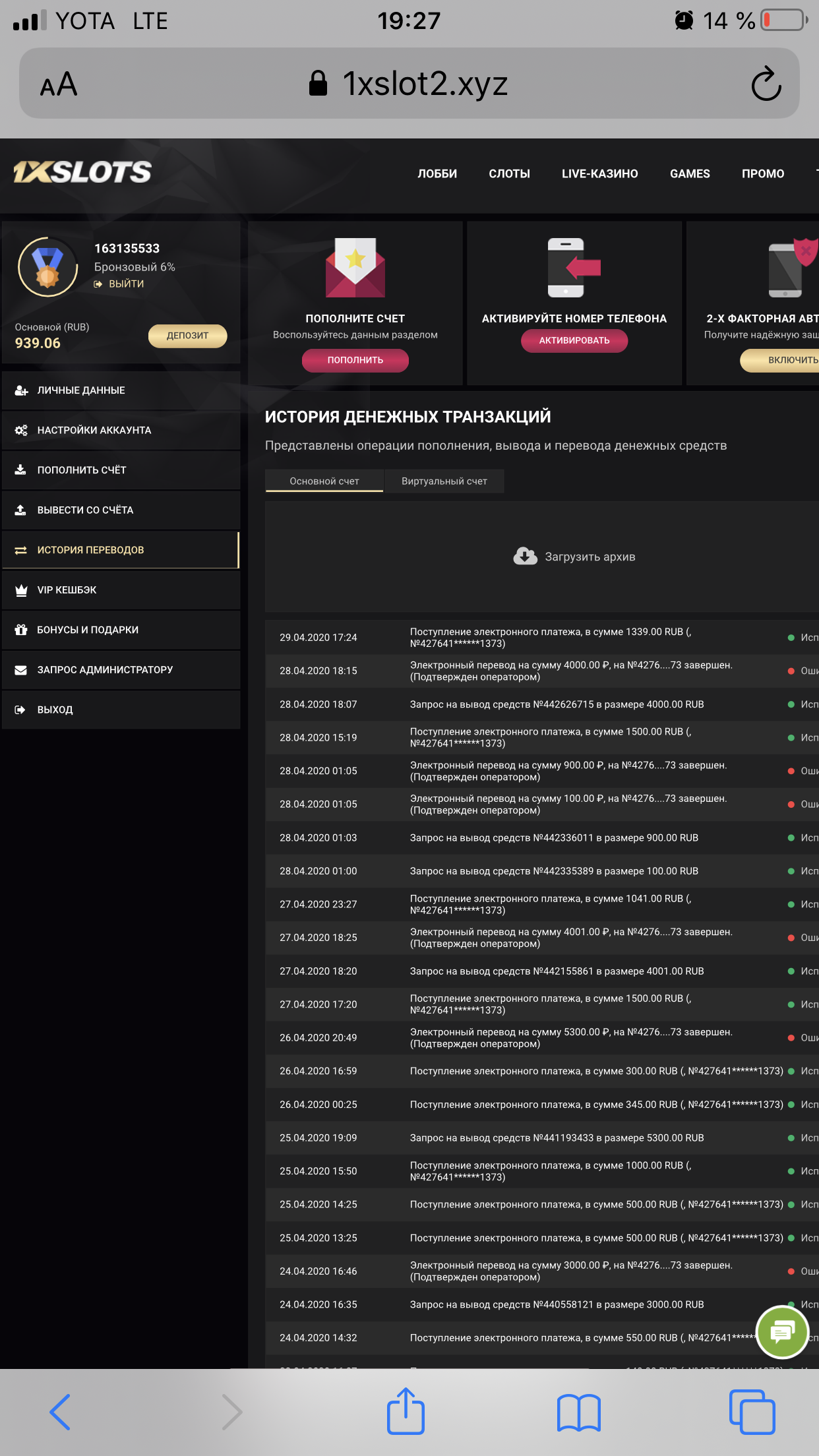Open LIVE-КАЗИНО section
This screenshot has height=1456, width=819.
[599, 173]
